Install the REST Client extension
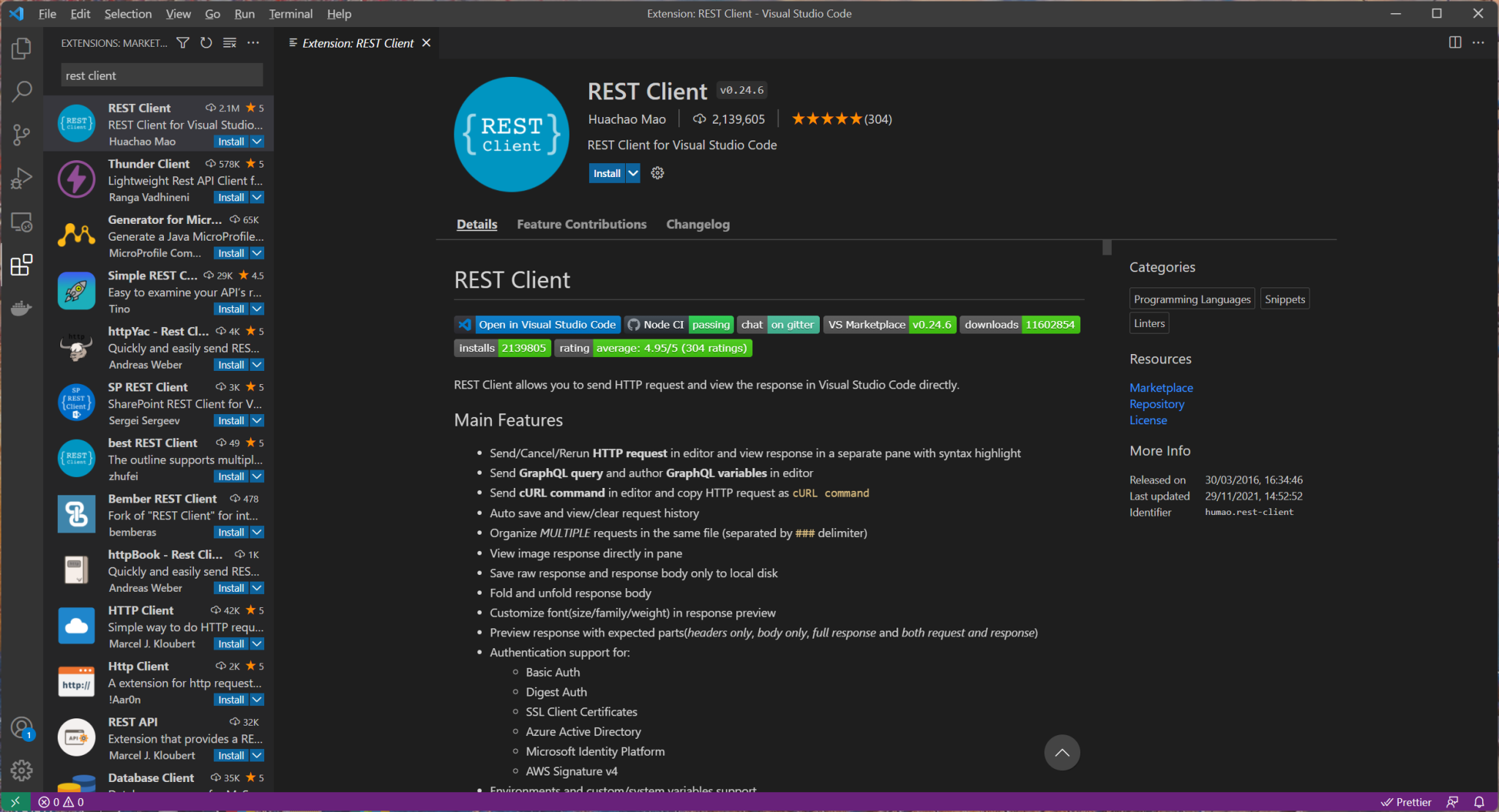1499x812 pixels. [x=606, y=173]
